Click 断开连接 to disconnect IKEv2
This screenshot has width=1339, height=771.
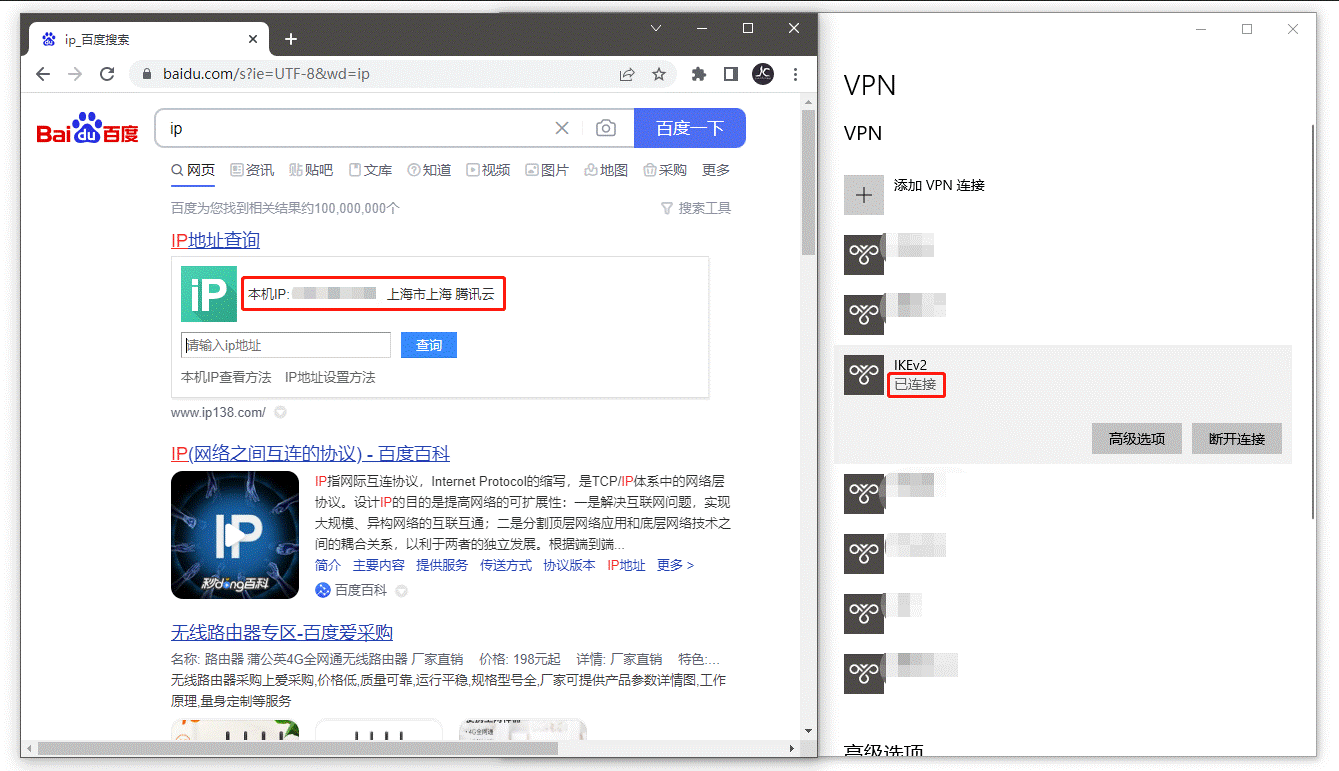(1237, 439)
